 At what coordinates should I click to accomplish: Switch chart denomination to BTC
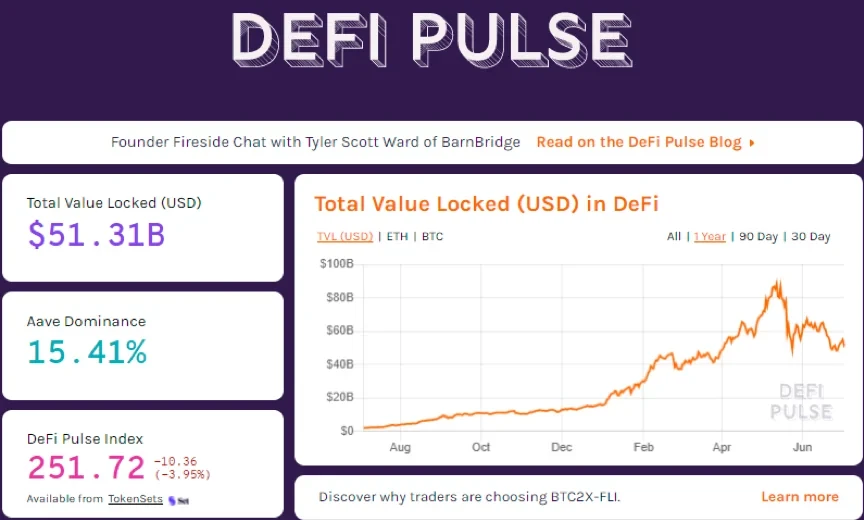[432, 237]
